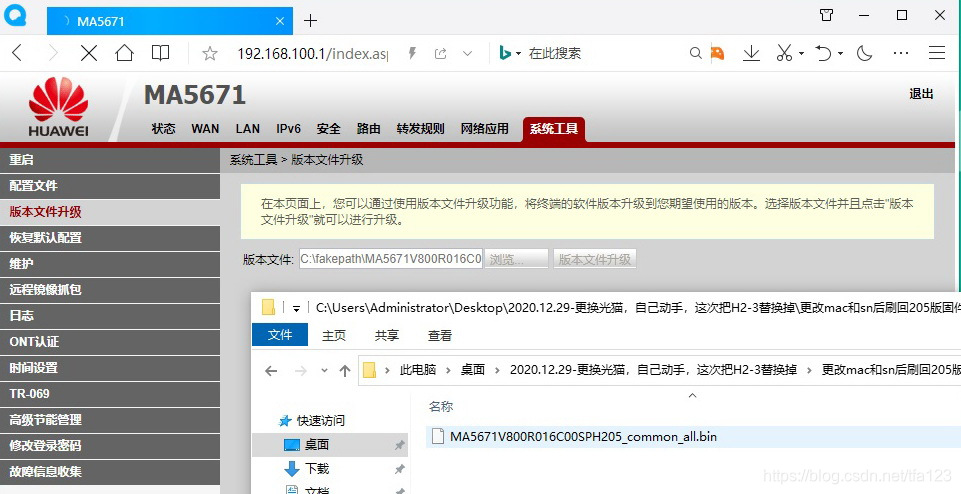Viewport: 961px width, 494px height.
Task: Open the 网络应用 tab
Action: pyautogui.click(x=485, y=129)
